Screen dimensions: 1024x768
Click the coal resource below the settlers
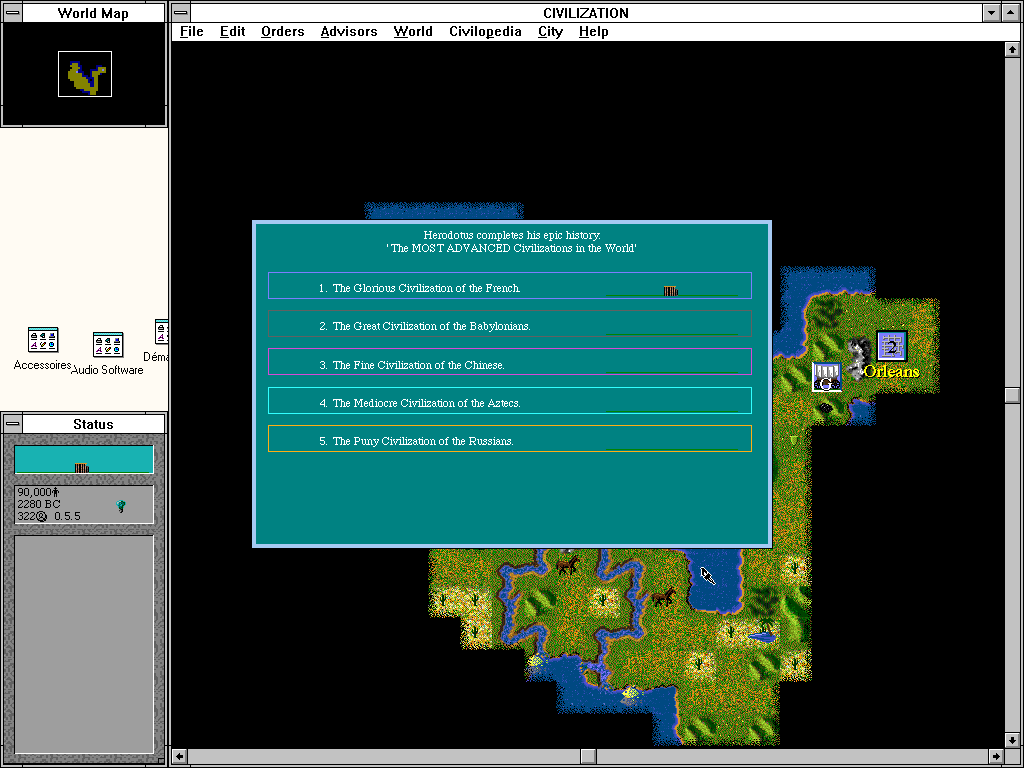tap(826, 408)
